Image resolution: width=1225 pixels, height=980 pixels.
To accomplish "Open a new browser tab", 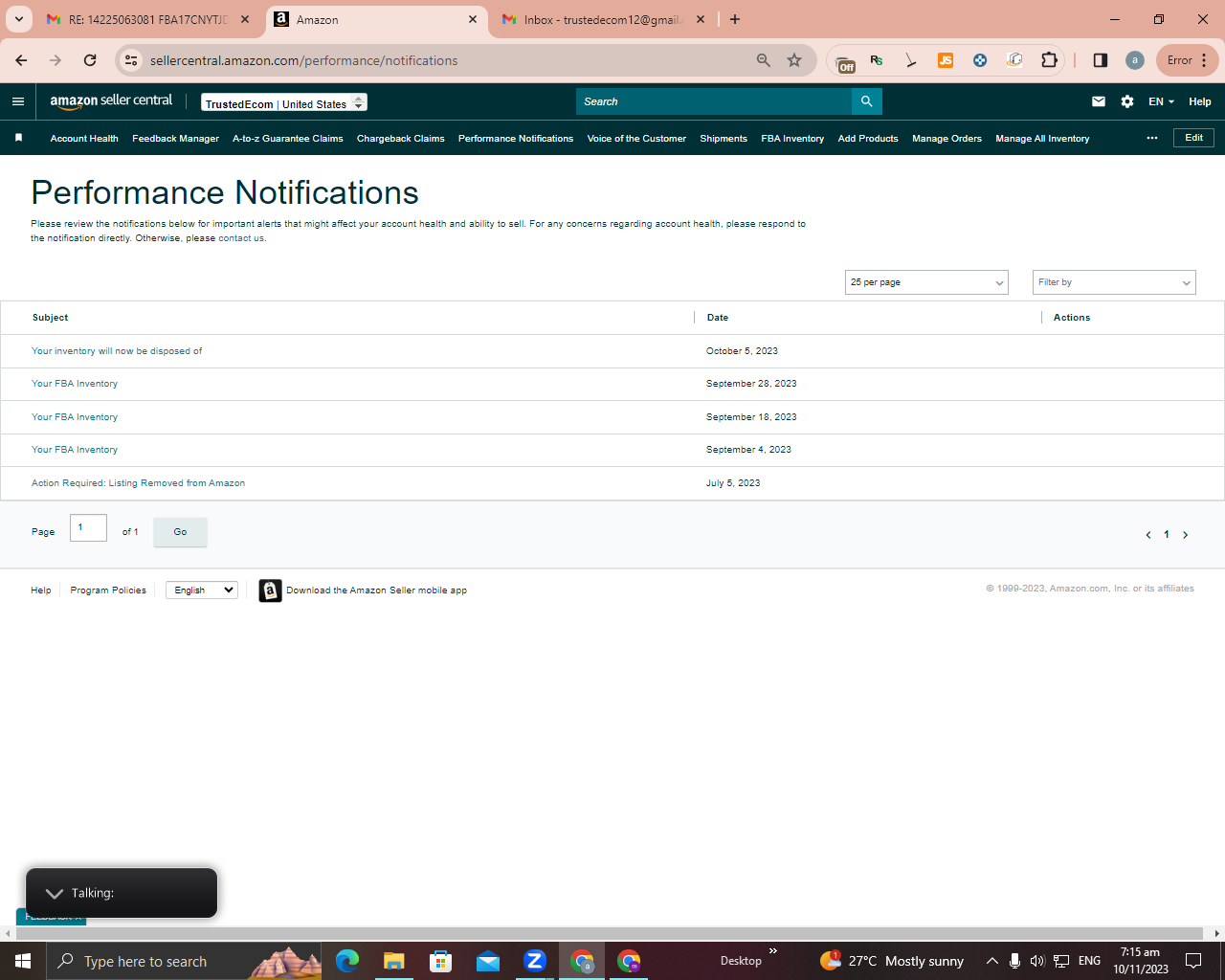I will [735, 19].
